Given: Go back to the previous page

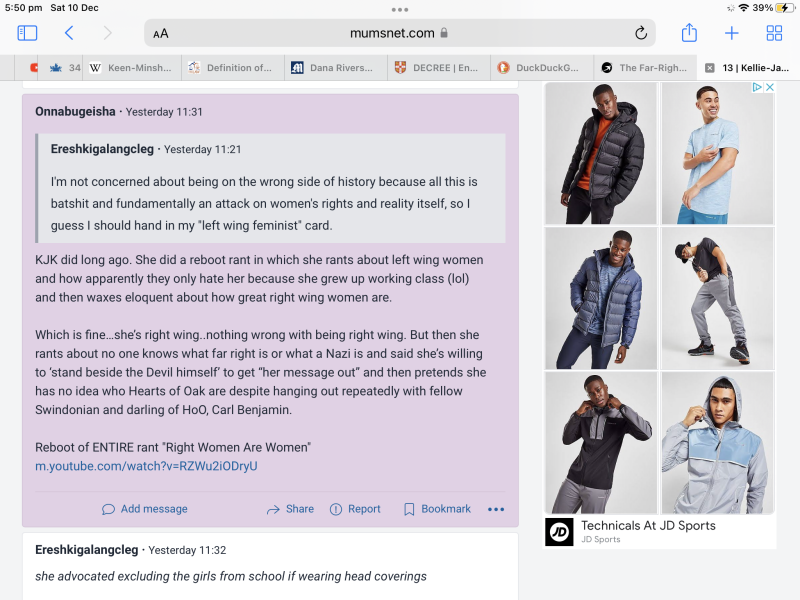Looking at the screenshot, I should pos(69,33).
